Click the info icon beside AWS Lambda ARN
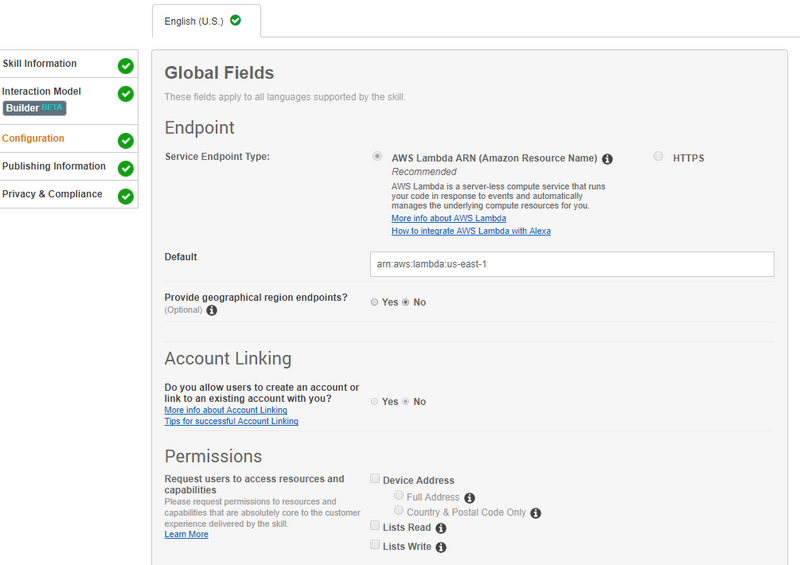This screenshot has height=565, width=800. tap(607, 159)
